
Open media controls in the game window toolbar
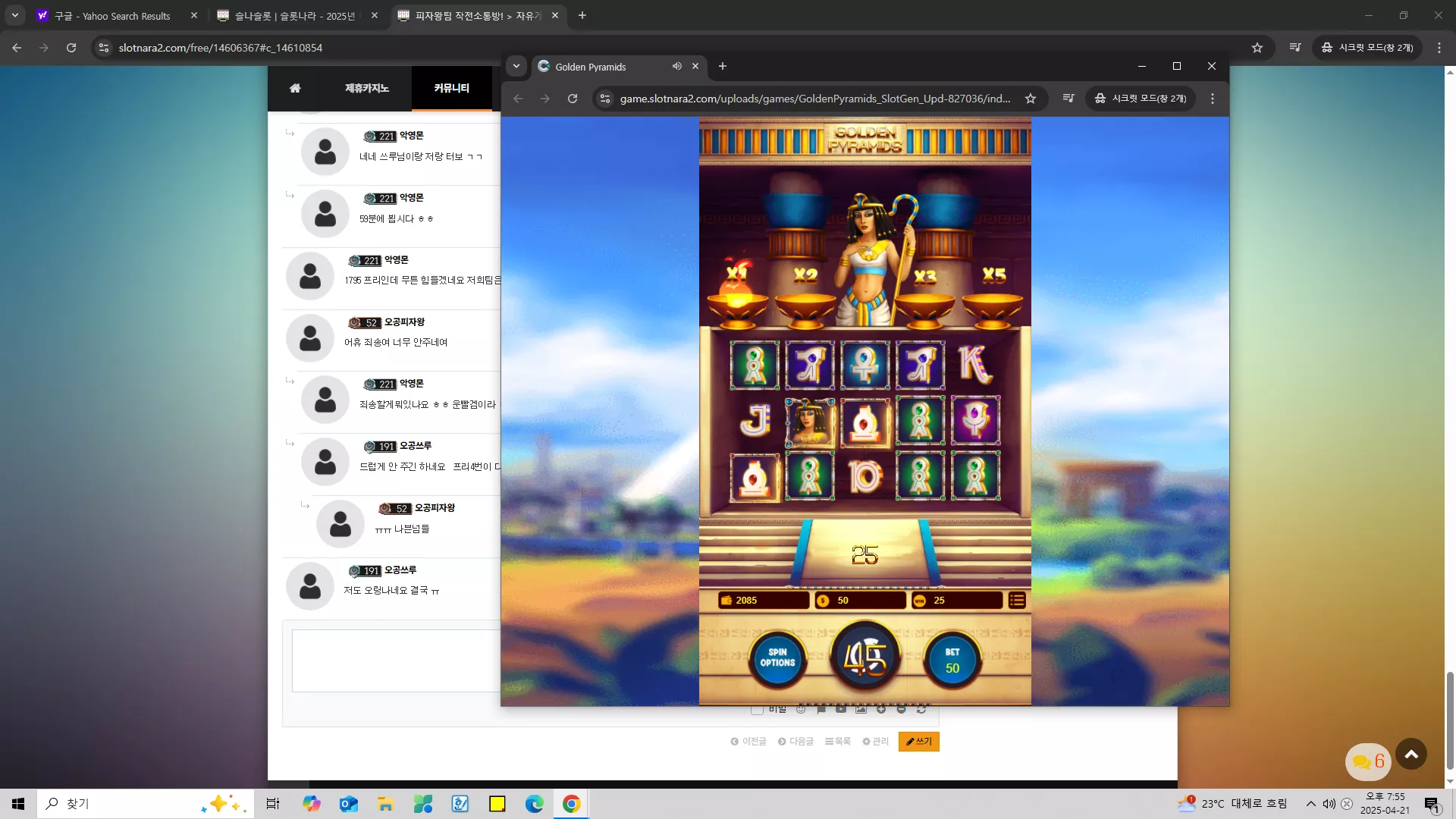point(1068,99)
